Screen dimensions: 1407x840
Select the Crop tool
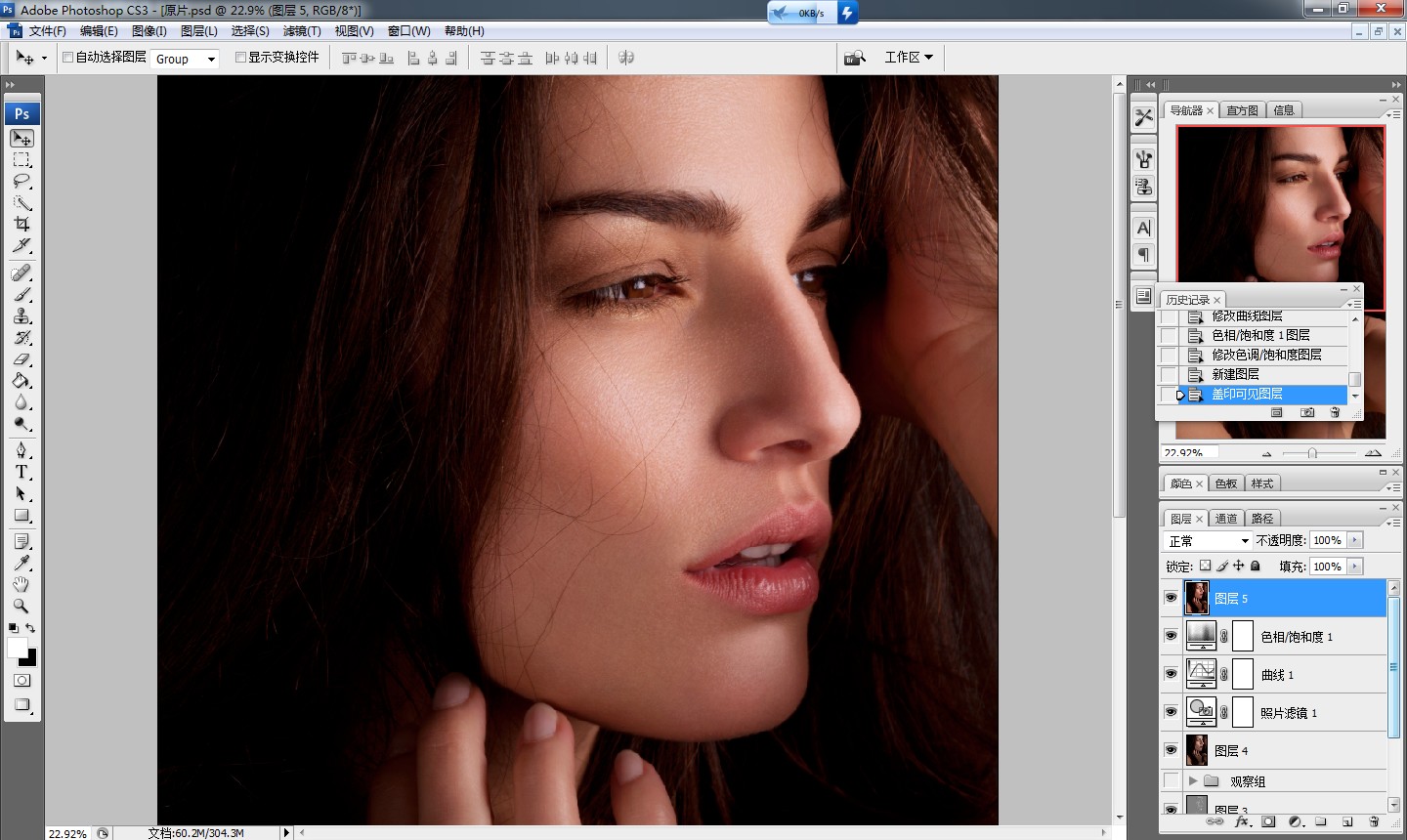coord(21,225)
